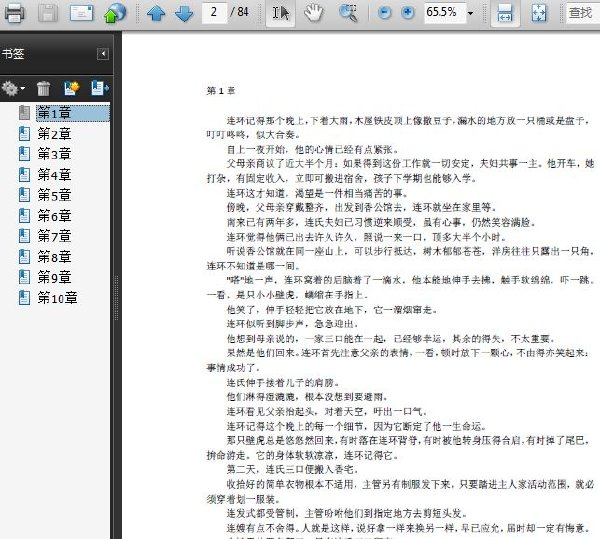Select the 第10章 bookmark
Image resolution: width=600 pixels, height=539 pixels.
click(x=57, y=297)
